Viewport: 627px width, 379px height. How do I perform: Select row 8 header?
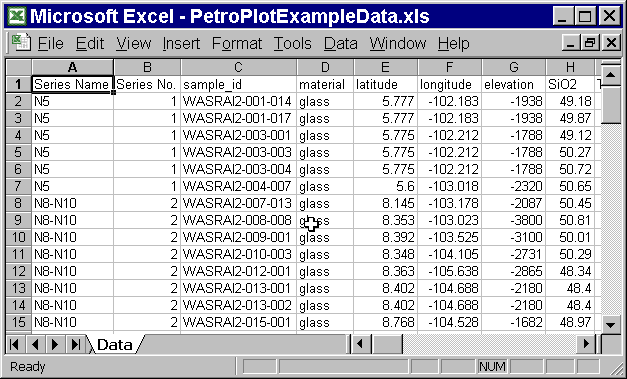coord(18,203)
